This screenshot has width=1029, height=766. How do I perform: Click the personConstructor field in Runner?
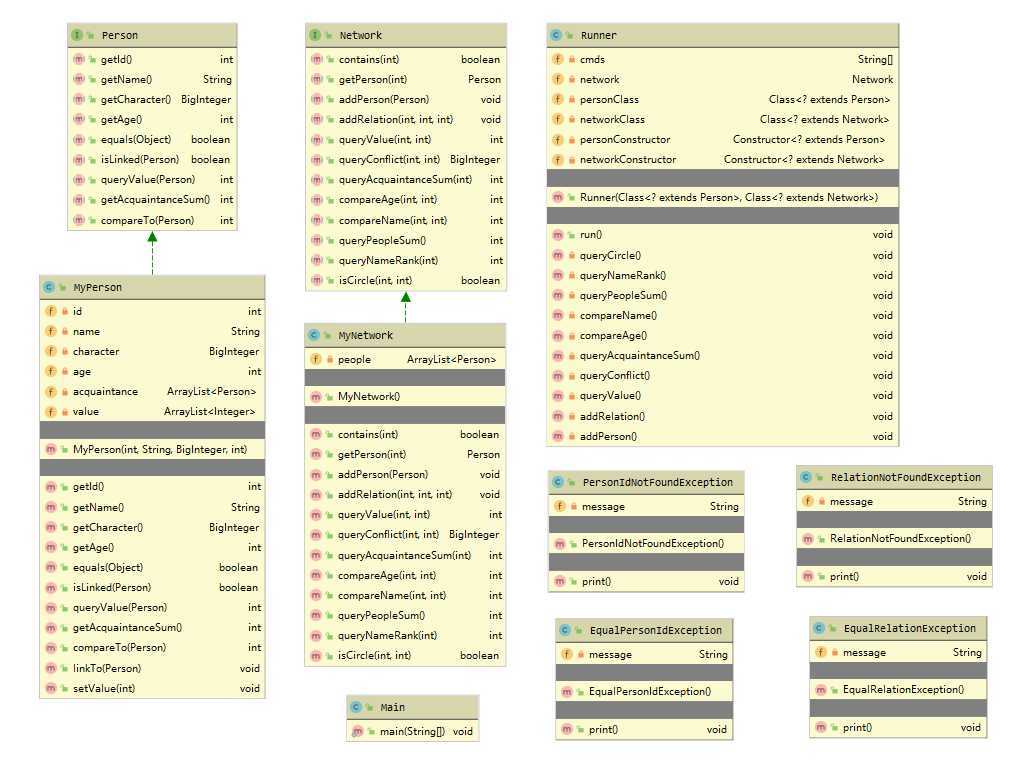(723, 139)
